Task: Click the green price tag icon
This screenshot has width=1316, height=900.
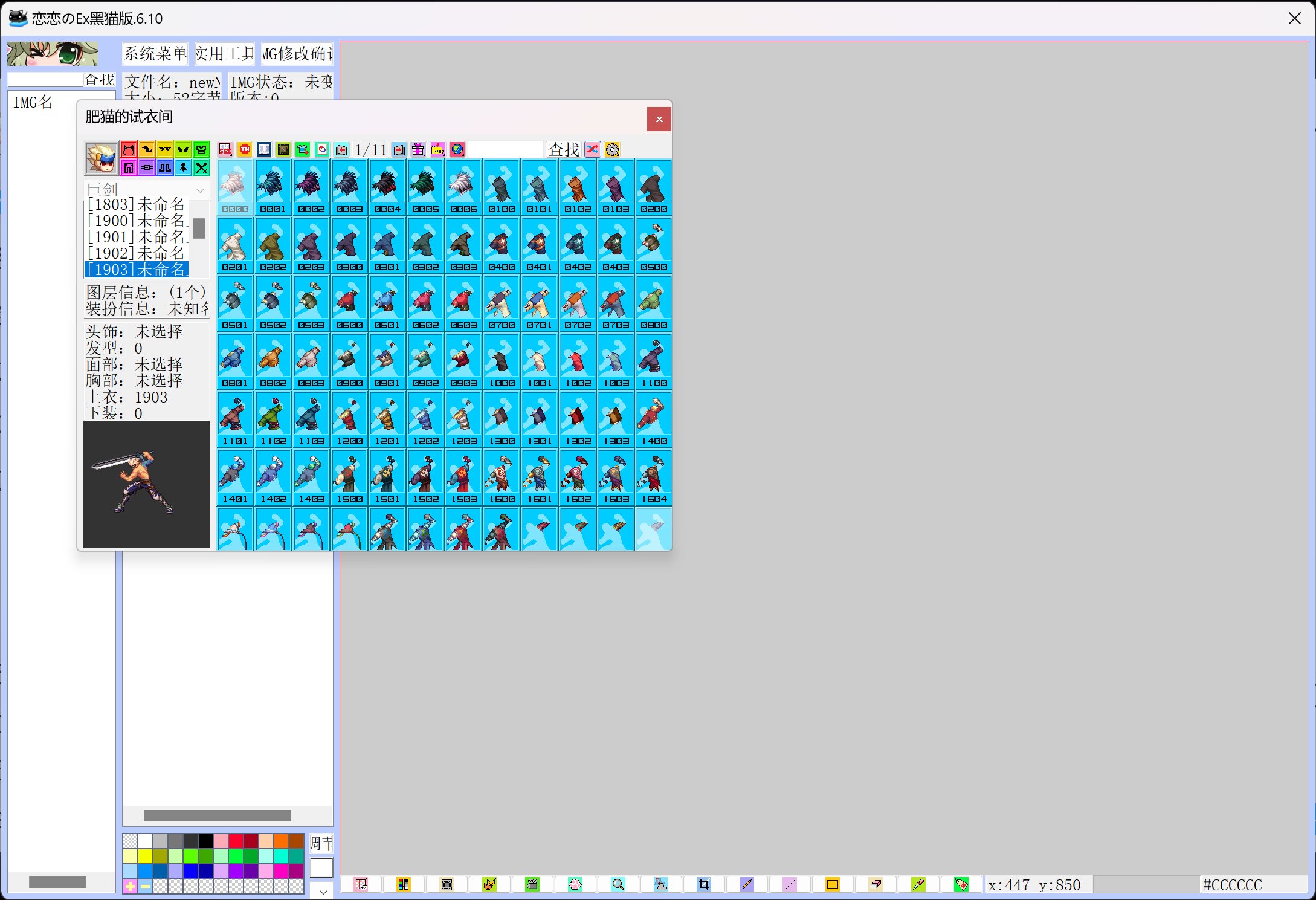Action: pyautogui.click(x=961, y=884)
